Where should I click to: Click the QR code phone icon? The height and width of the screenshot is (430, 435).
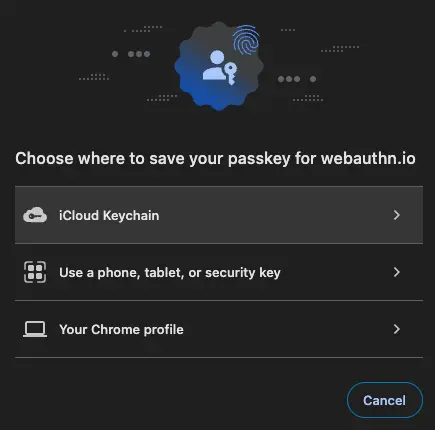pyautogui.click(x=35, y=272)
